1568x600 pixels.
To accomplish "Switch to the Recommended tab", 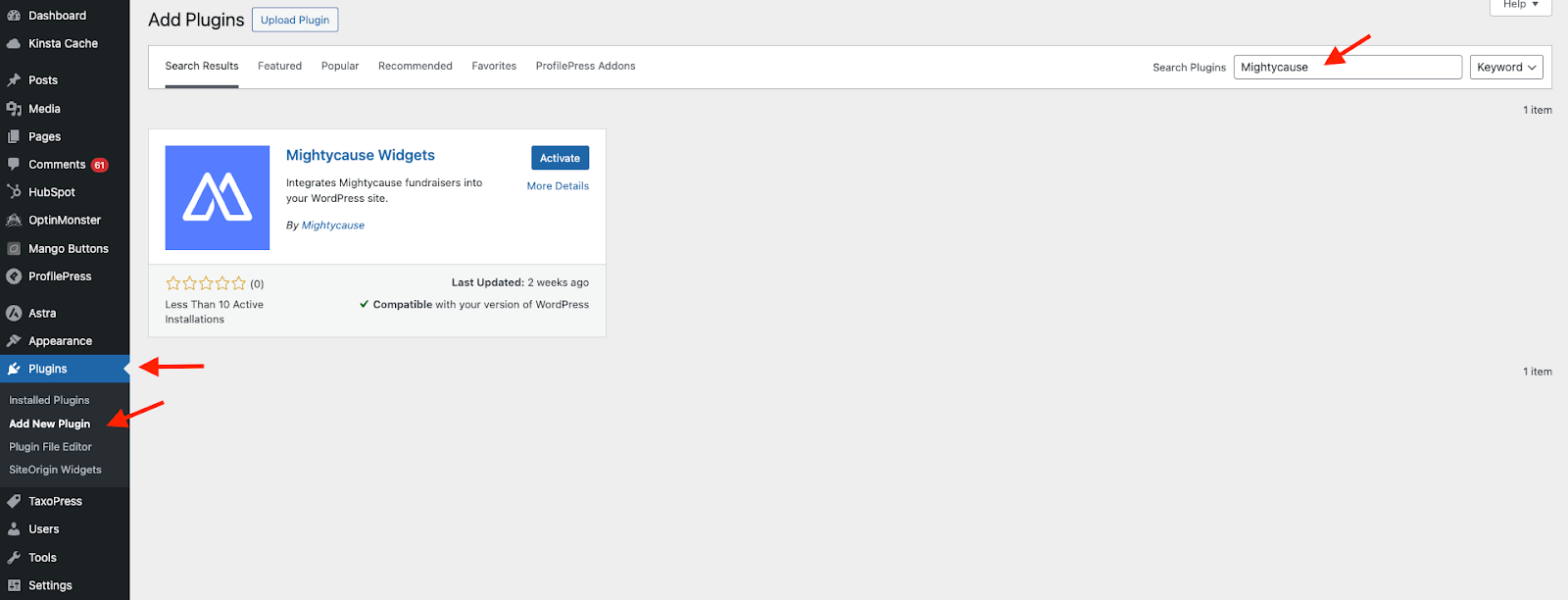I will pyautogui.click(x=416, y=67).
